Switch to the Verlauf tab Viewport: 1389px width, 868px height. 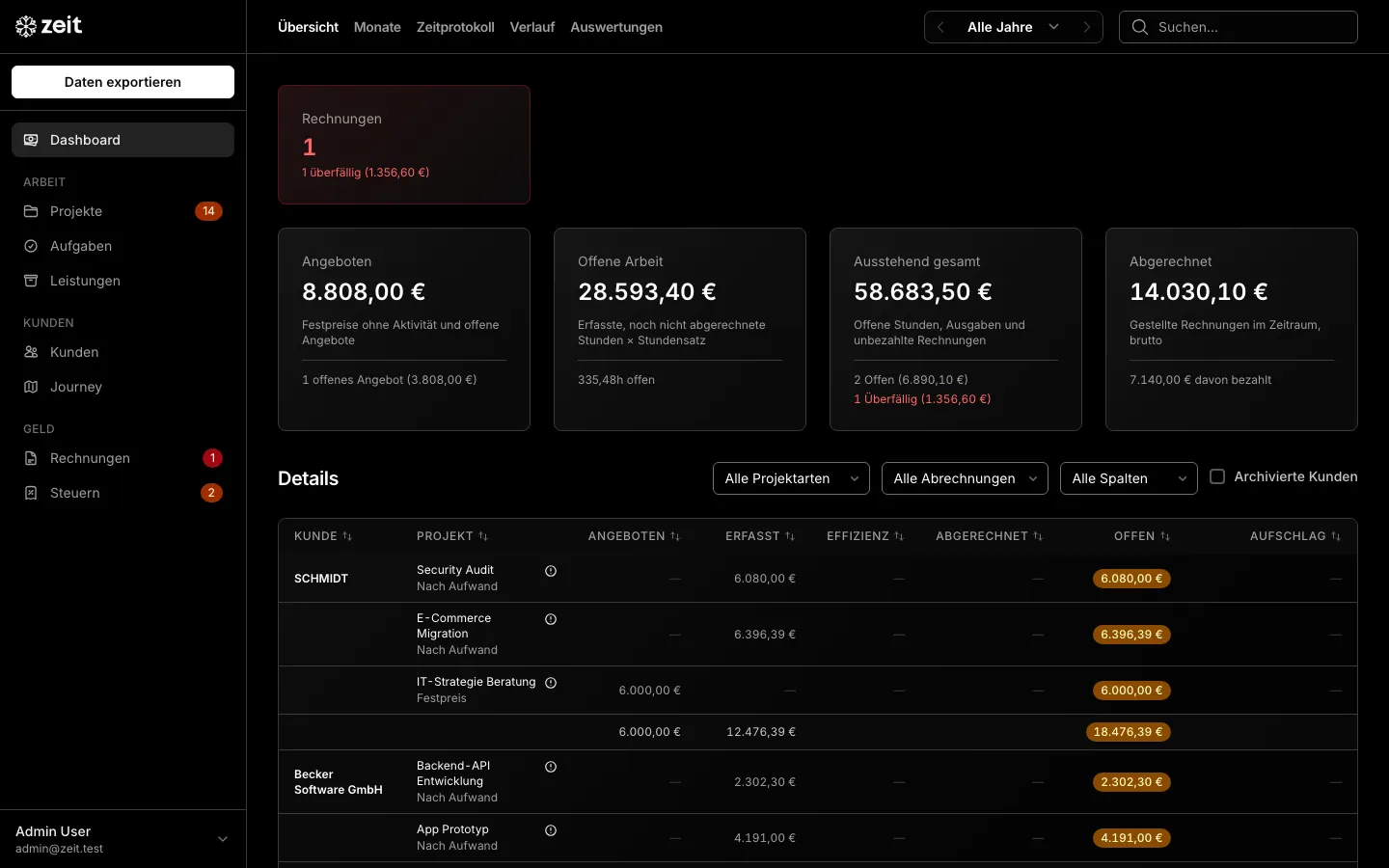tap(532, 27)
